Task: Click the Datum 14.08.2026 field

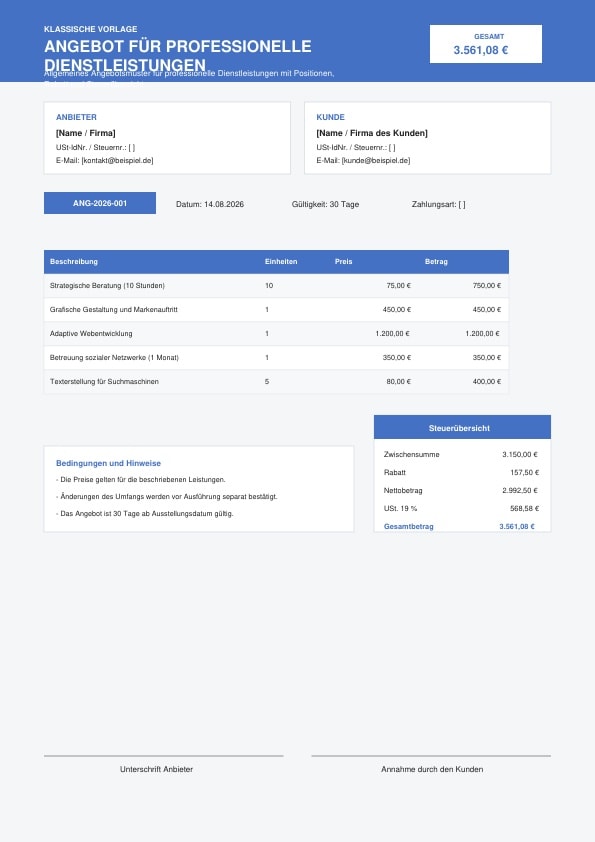Action: [x=210, y=204]
